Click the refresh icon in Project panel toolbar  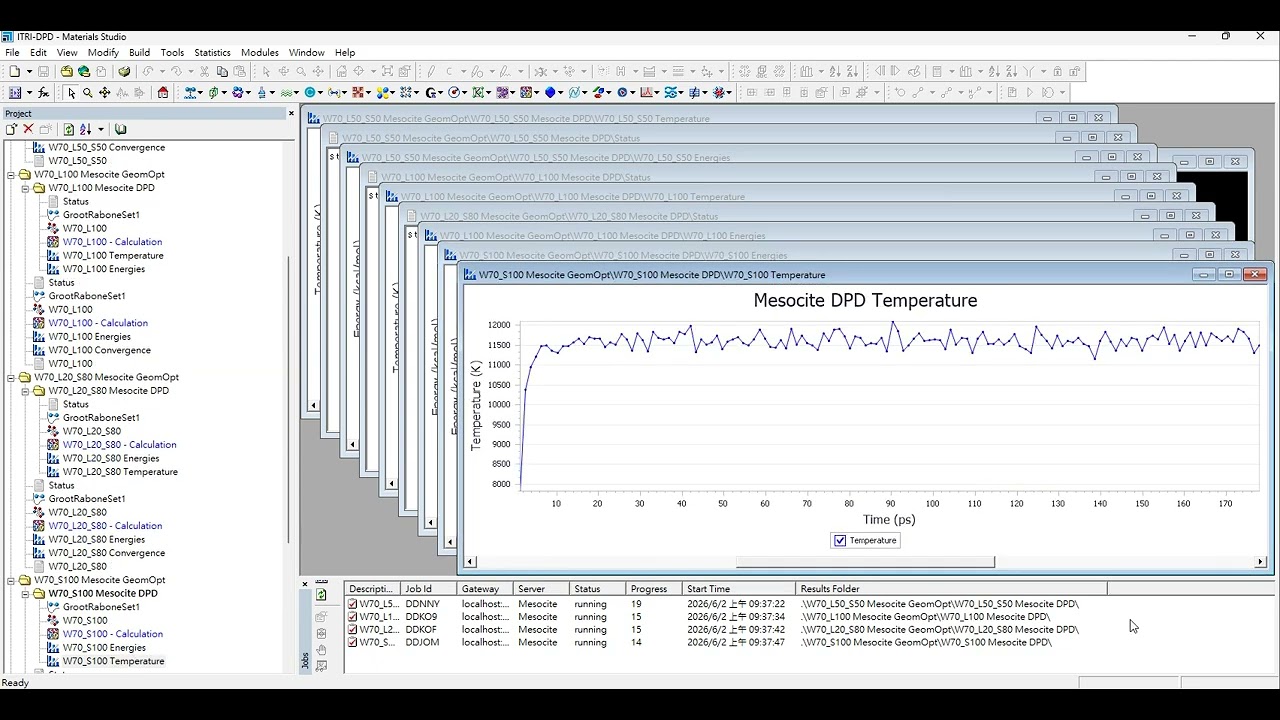69,129
